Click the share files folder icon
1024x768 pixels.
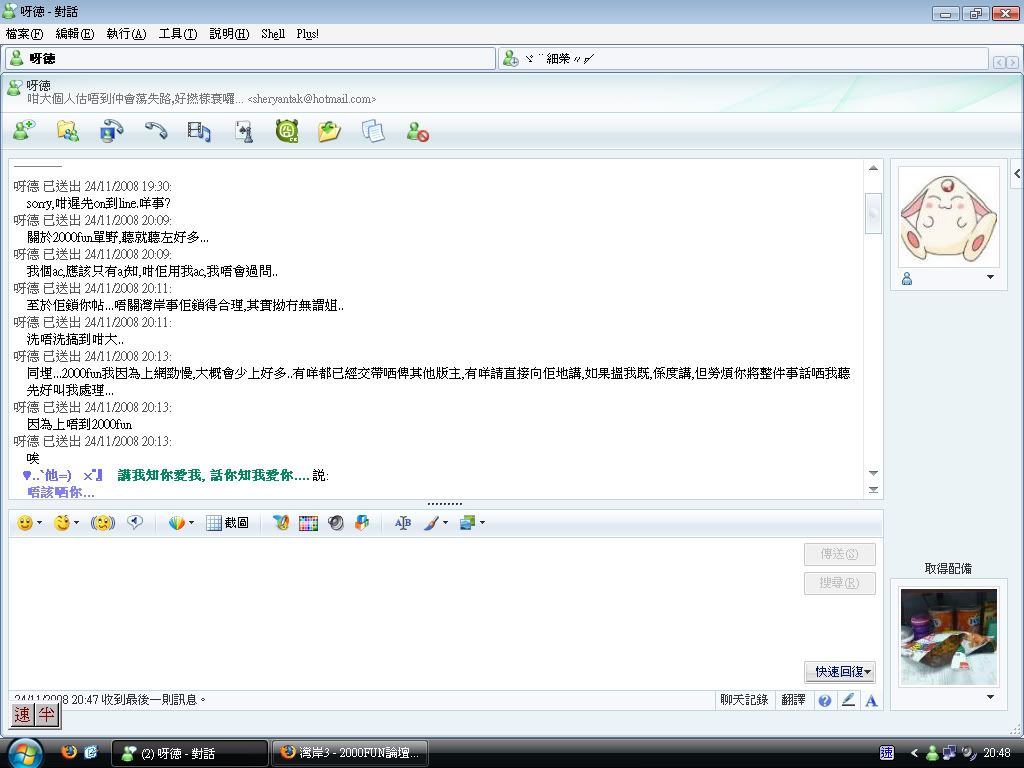click(68, 130)
